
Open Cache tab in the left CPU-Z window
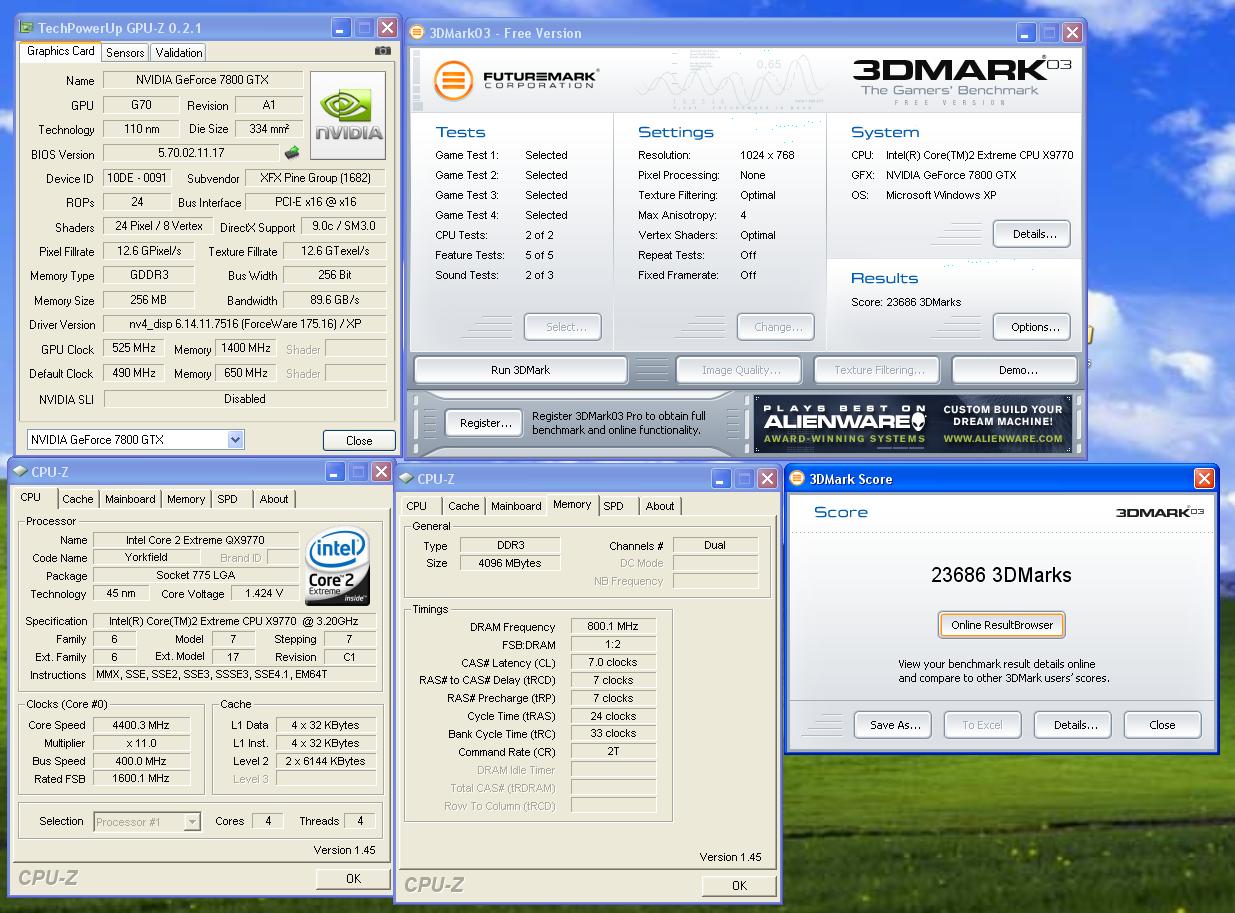[x=78, y=499]
